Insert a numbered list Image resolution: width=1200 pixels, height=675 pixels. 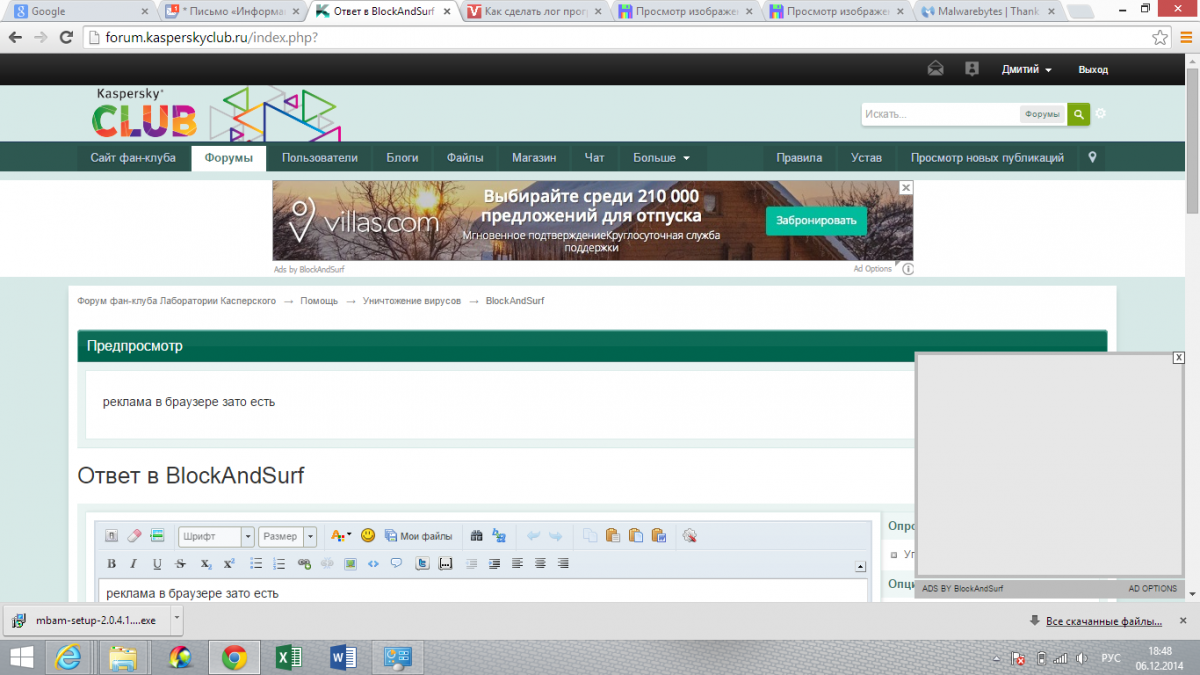(279, 564)
